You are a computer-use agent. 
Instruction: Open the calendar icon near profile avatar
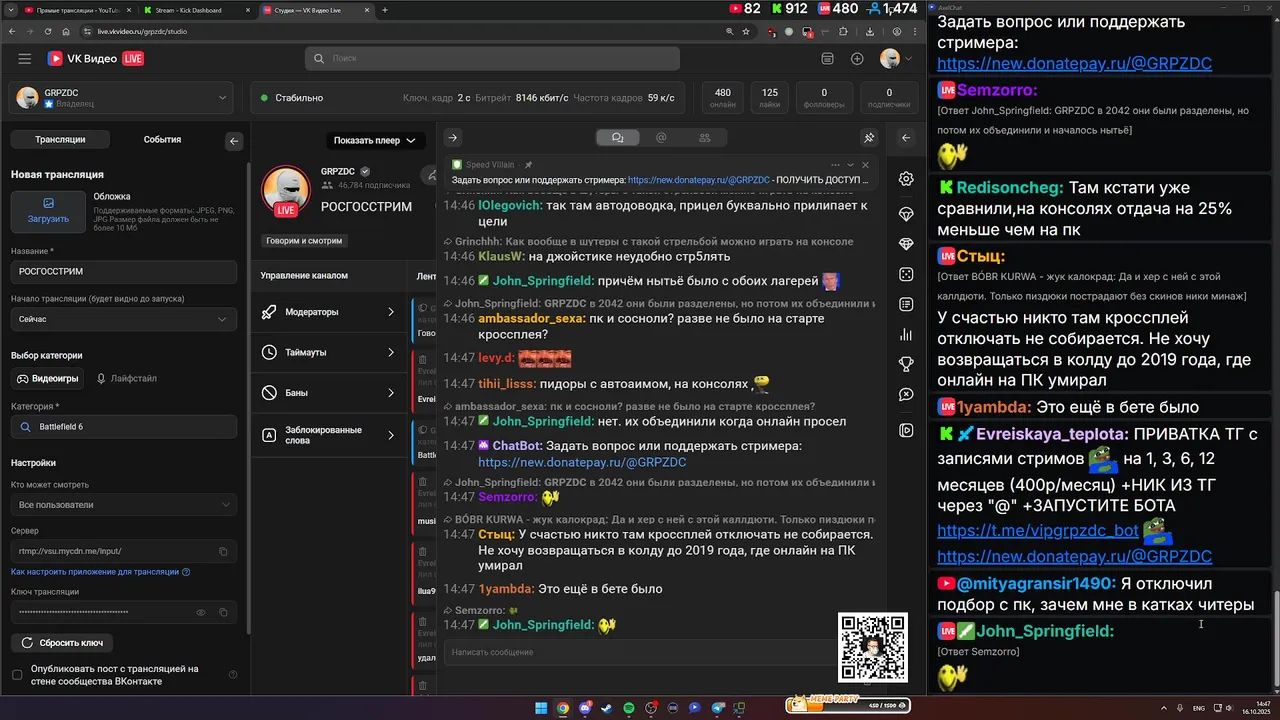[x=826, y=59]
